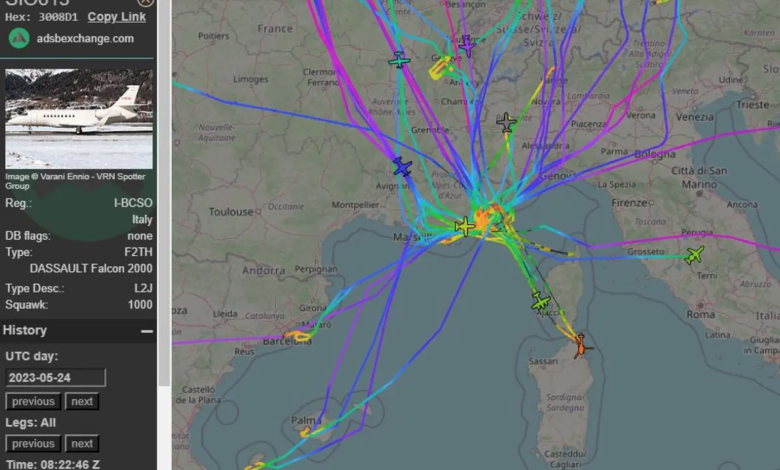The image size is (780, 470).
Task: Click the Type Desc. value L2J
Action: click(143, 288)
